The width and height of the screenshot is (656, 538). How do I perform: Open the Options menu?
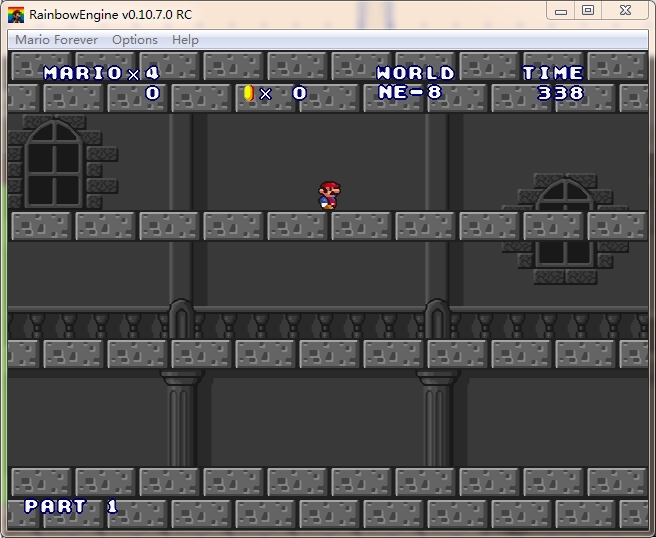[x=135, y=40]
